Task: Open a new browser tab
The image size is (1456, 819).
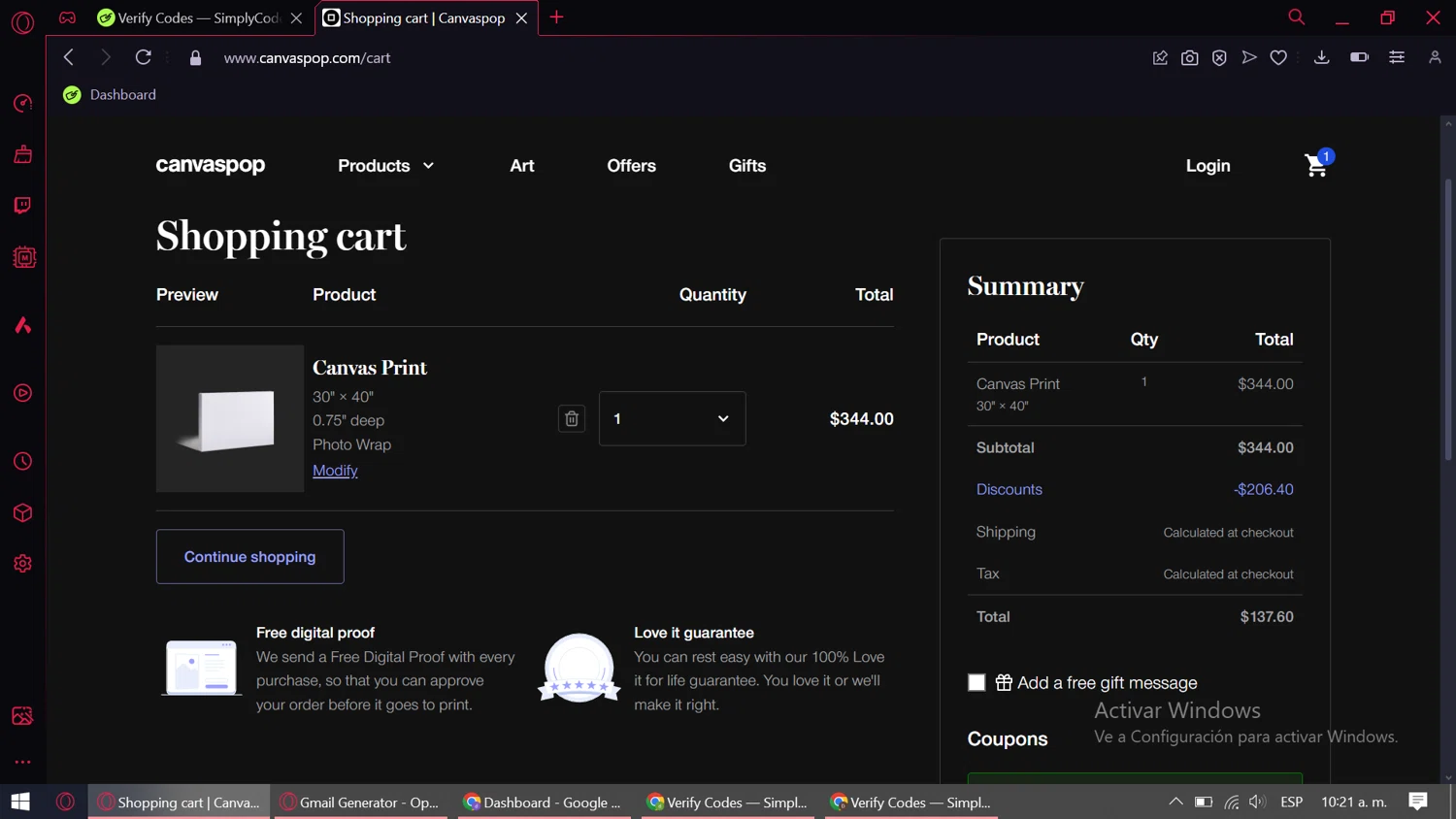Action: [x=556, y=17]
